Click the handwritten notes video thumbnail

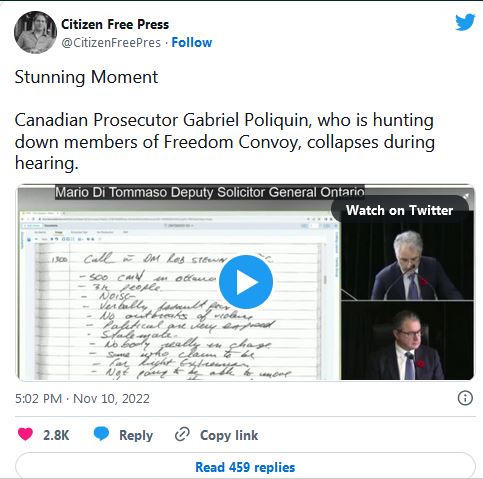(179, 295)
